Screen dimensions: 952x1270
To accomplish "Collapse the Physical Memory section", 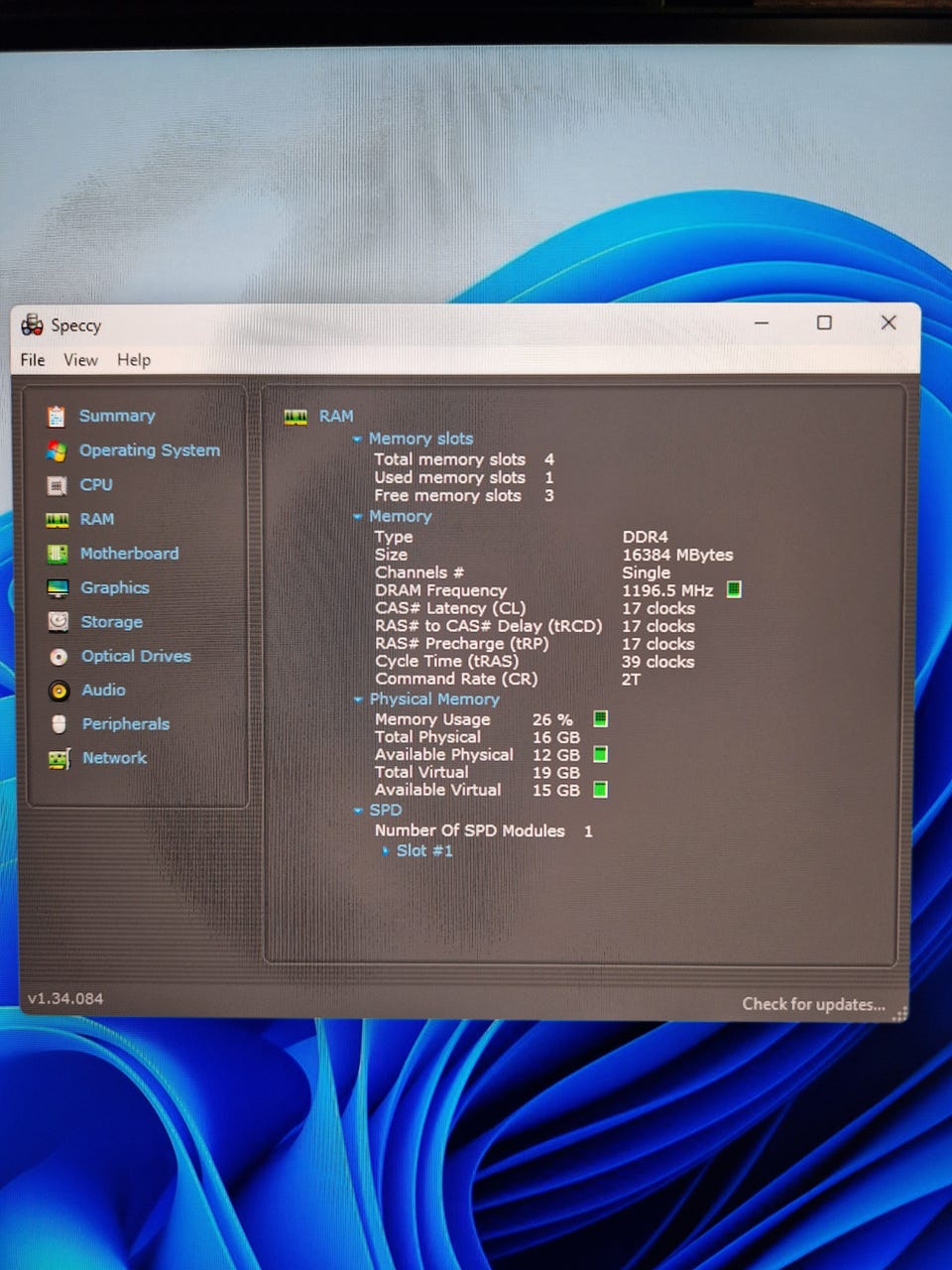I will [x=358, y=699].
